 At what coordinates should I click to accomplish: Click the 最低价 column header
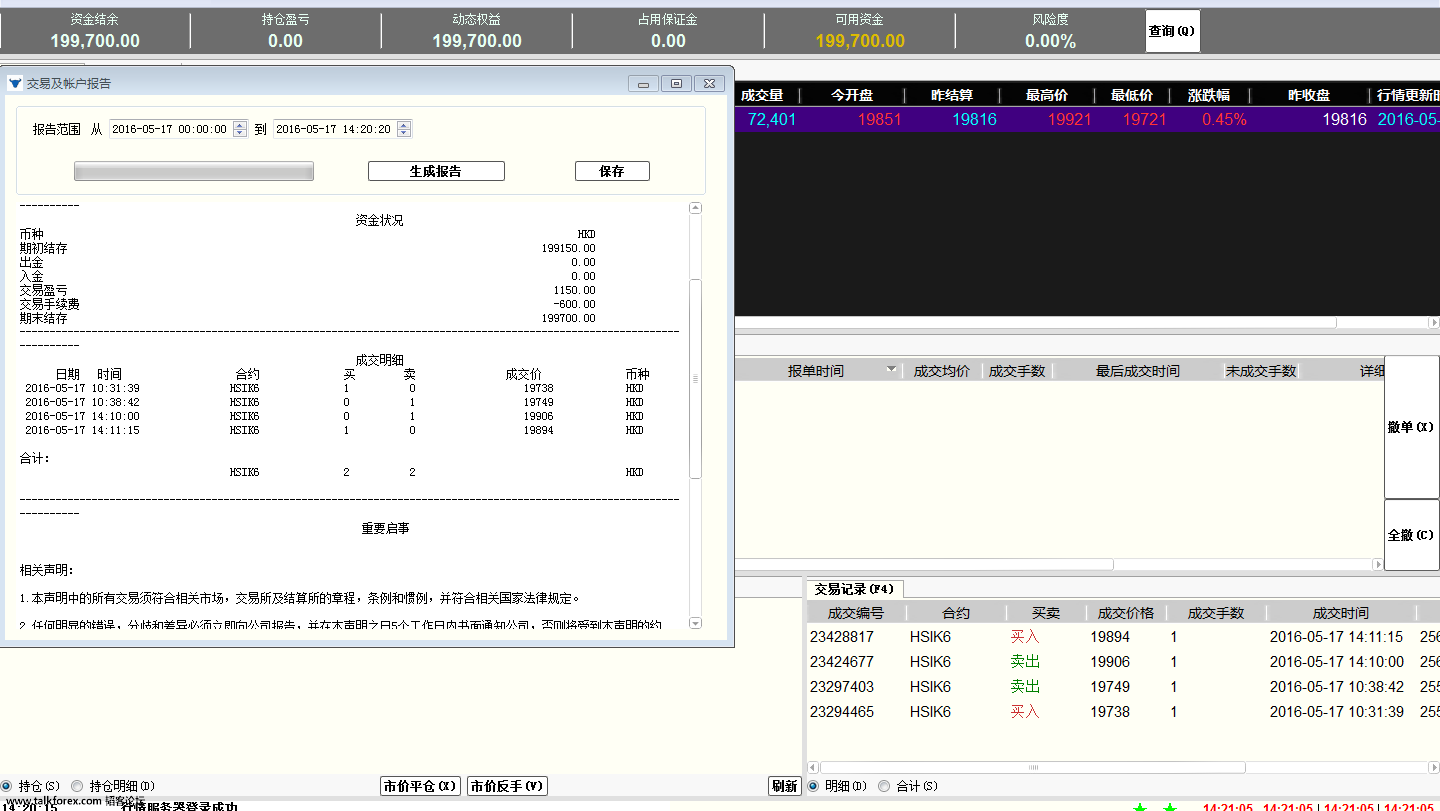point(1132,95)
